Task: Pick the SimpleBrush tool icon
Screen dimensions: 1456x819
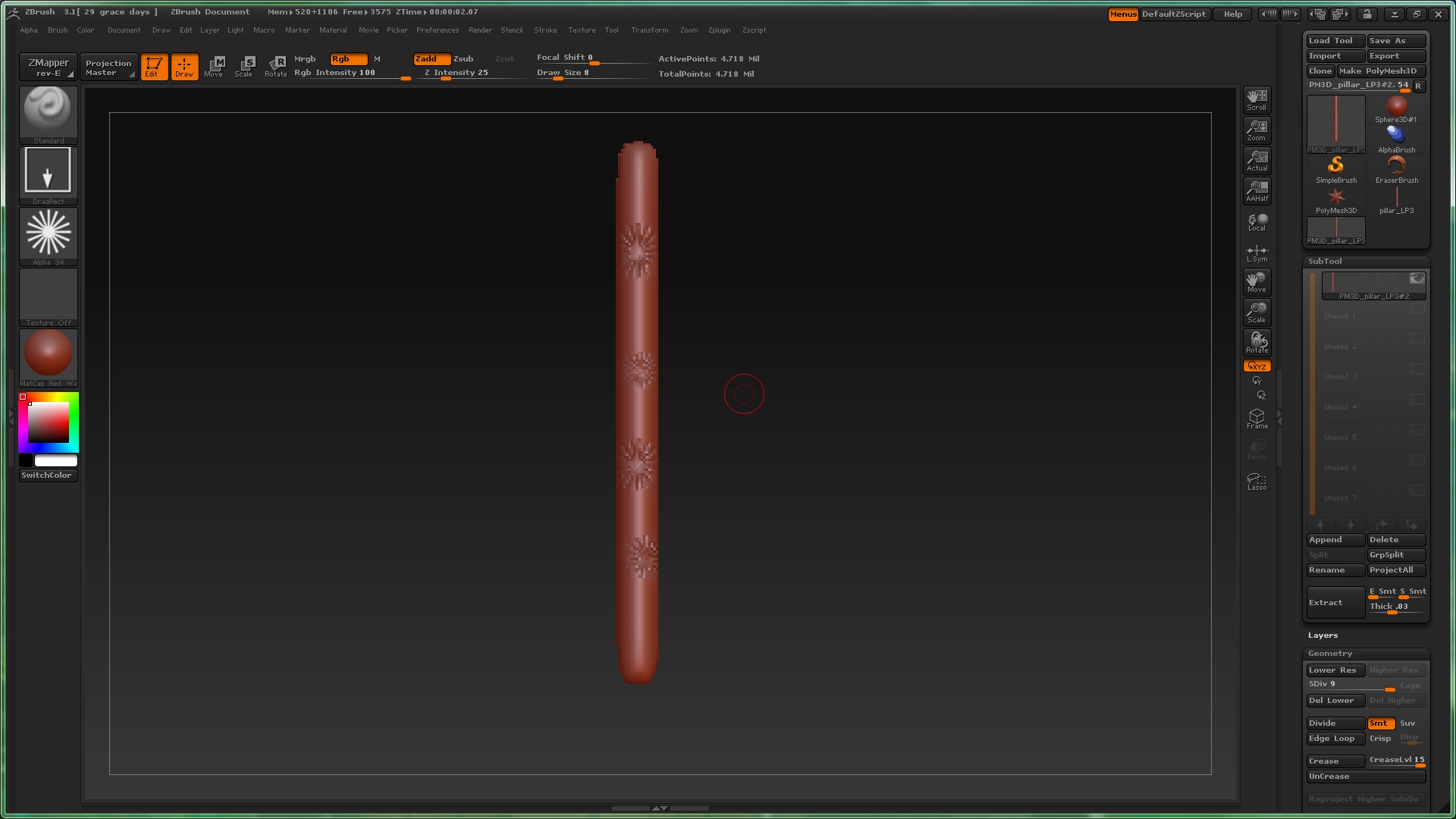Action: 1335,169
